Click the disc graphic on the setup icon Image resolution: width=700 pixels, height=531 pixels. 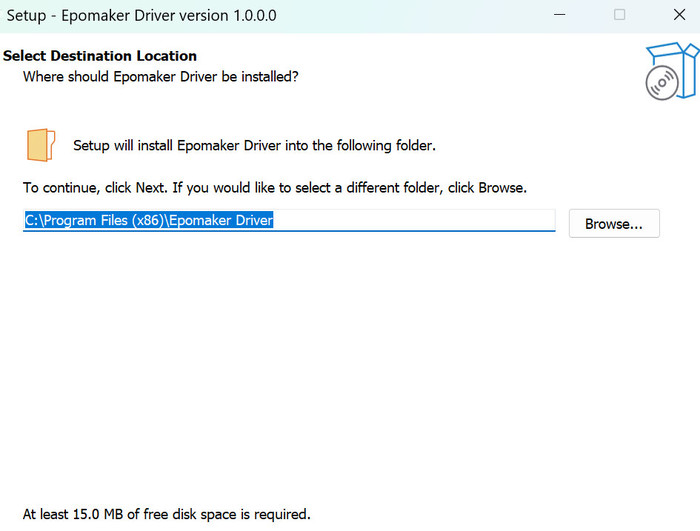pos(661,84)
